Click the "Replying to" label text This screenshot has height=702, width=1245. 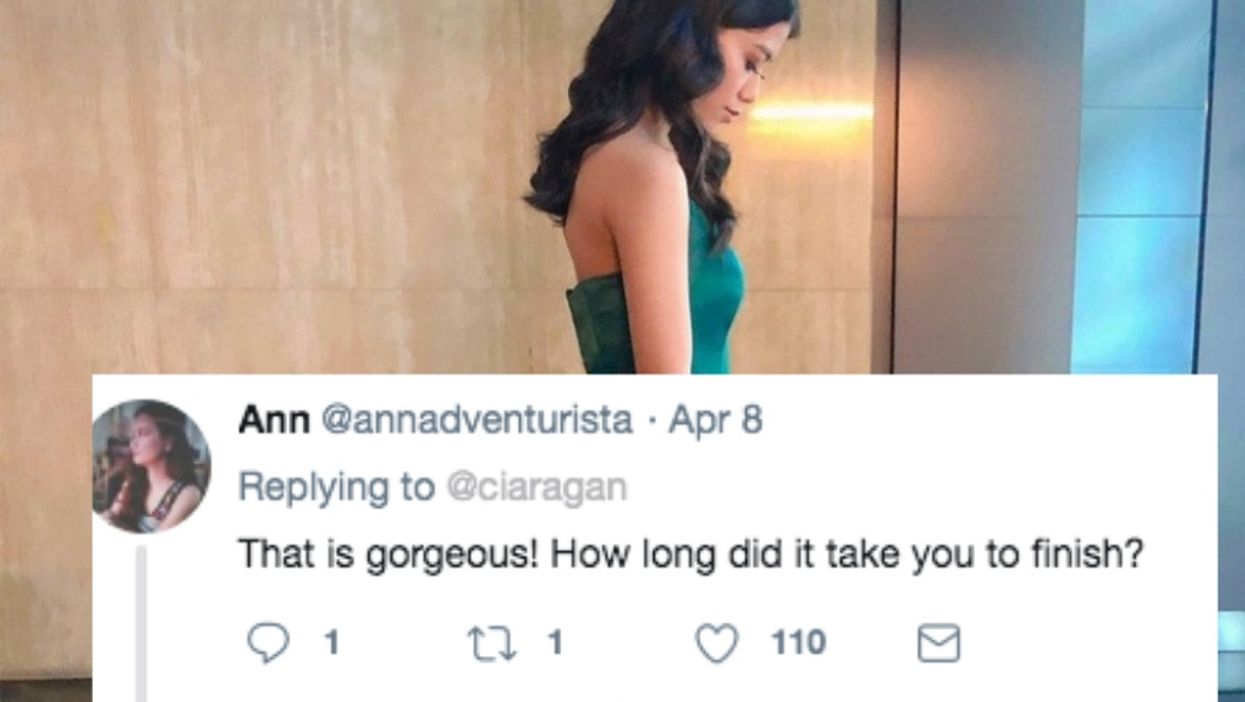[x=336, y=487]
